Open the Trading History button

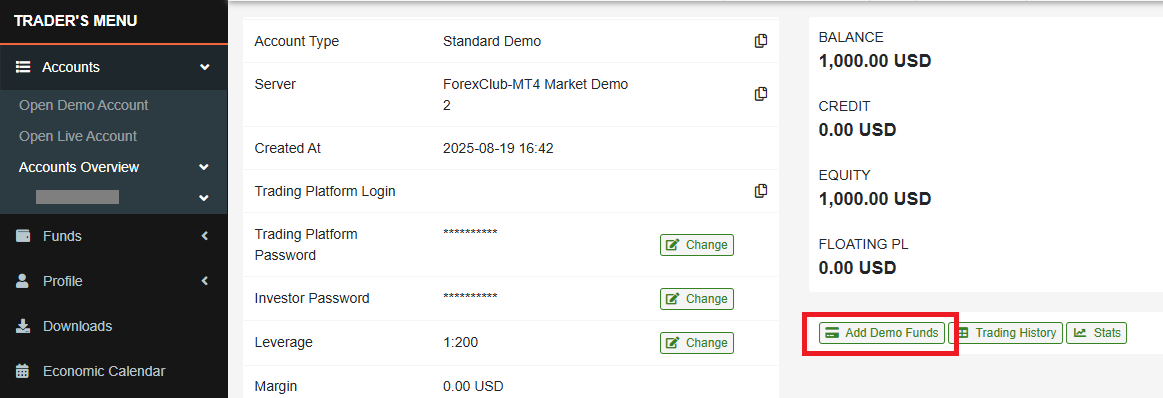click(x=1006, y=333)
